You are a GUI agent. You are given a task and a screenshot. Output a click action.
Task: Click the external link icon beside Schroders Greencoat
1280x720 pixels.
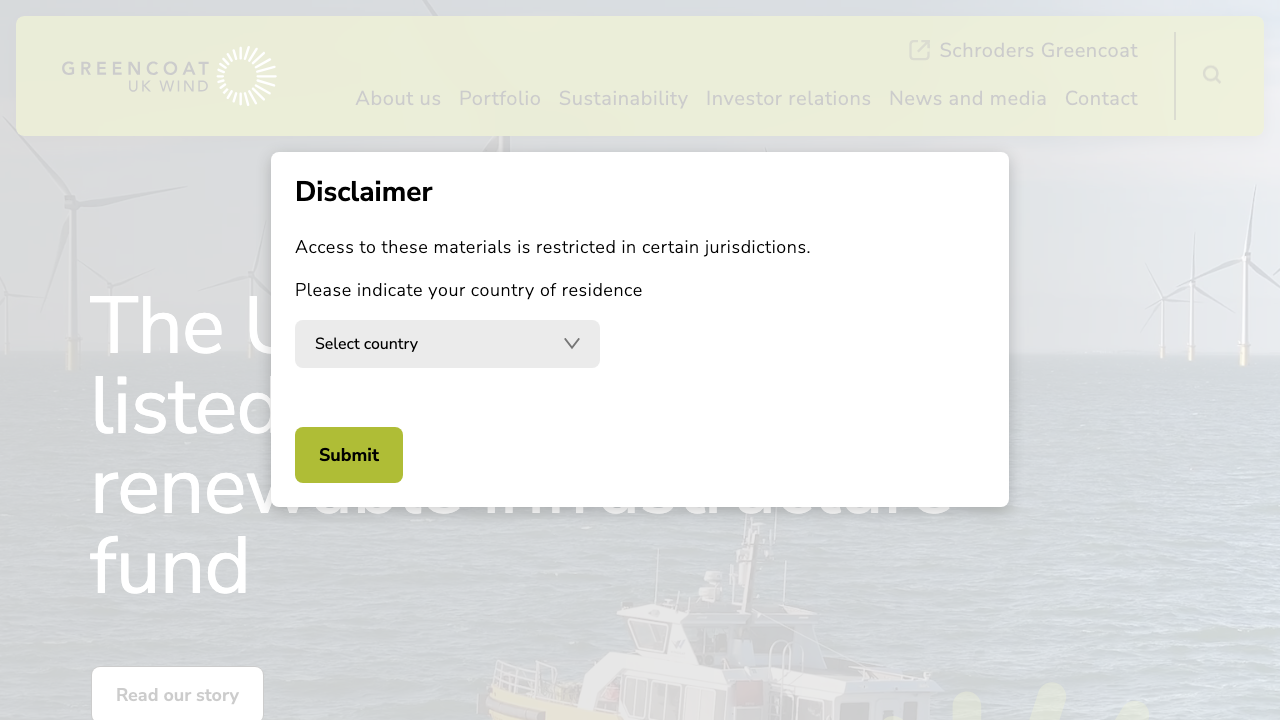click(919, 50)
